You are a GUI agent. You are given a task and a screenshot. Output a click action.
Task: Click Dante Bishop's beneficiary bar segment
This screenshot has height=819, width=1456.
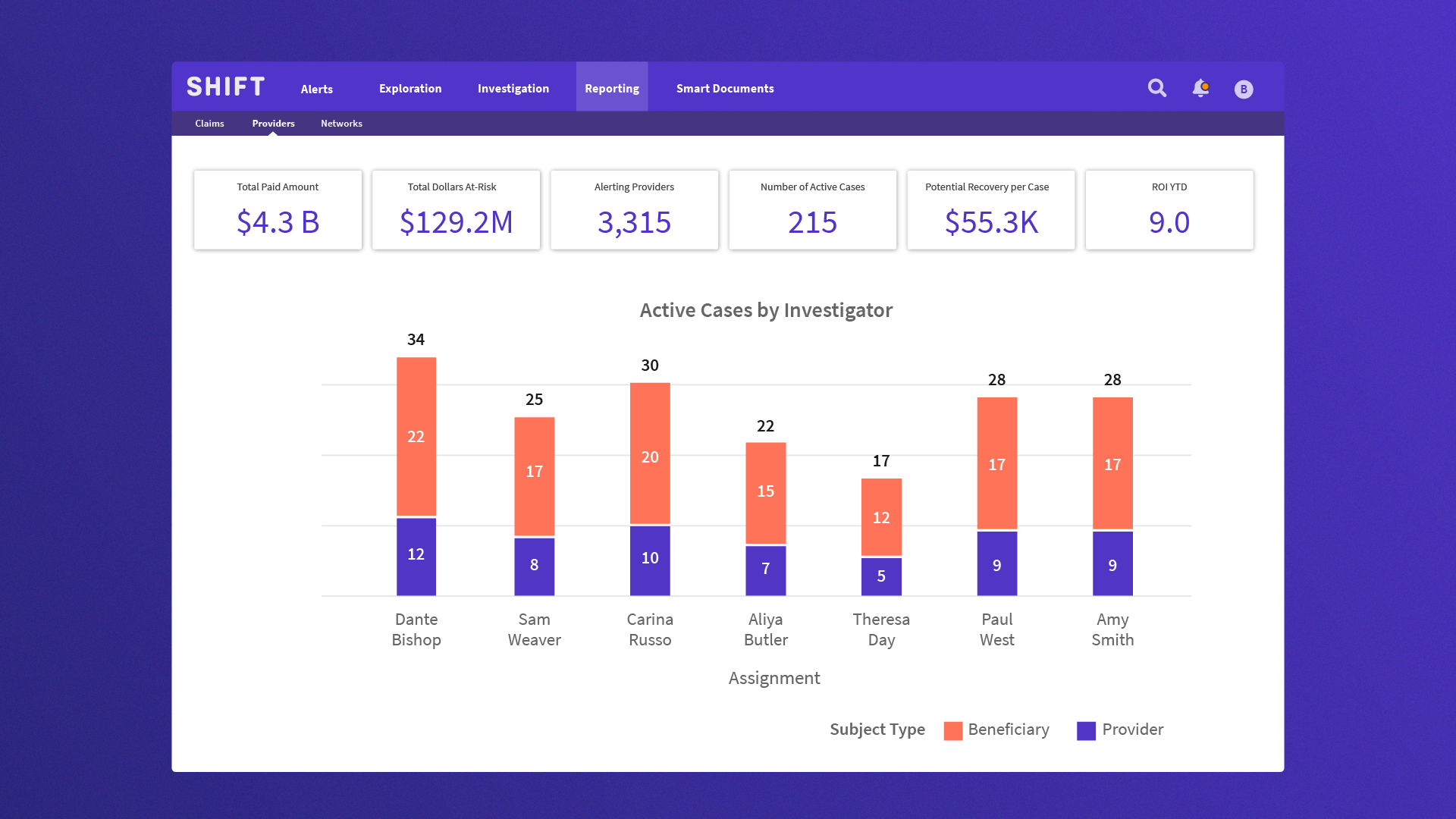(416, 437)
